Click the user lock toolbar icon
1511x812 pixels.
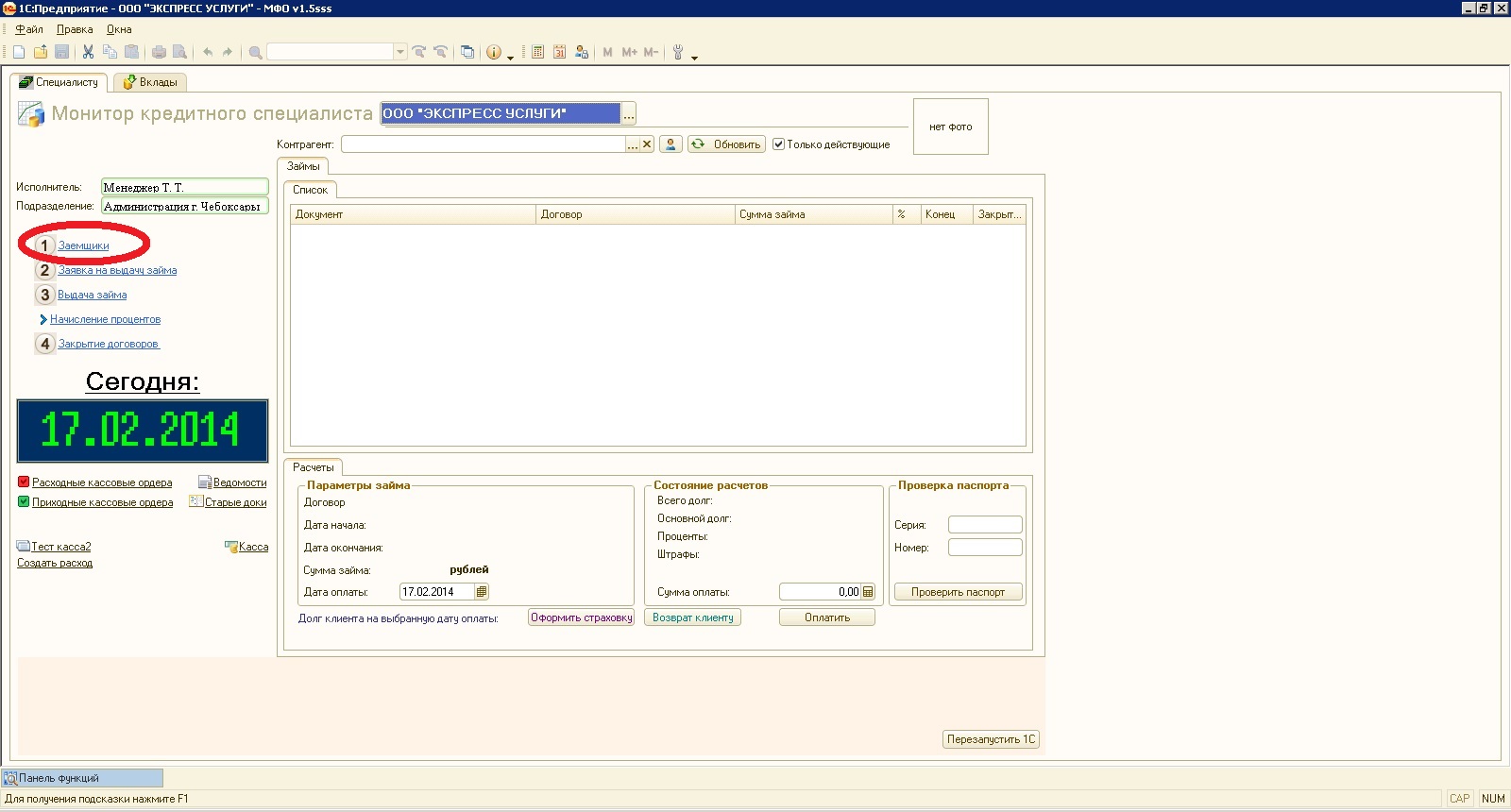tap(582, 52)
